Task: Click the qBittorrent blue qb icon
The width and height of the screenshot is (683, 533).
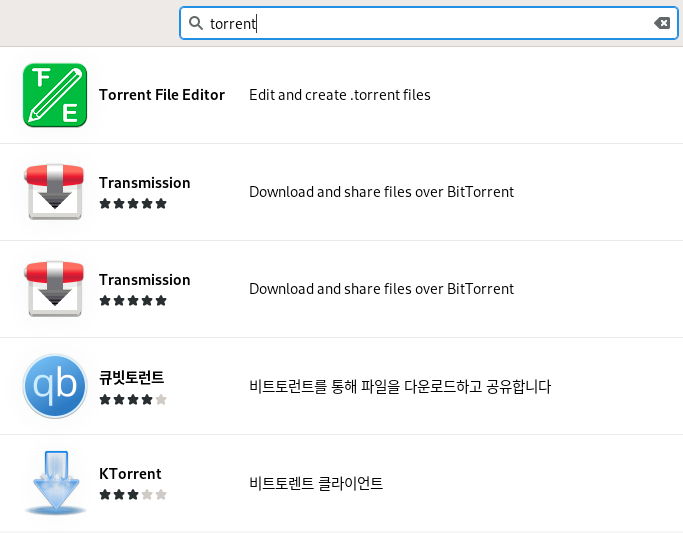Action: 55,386
